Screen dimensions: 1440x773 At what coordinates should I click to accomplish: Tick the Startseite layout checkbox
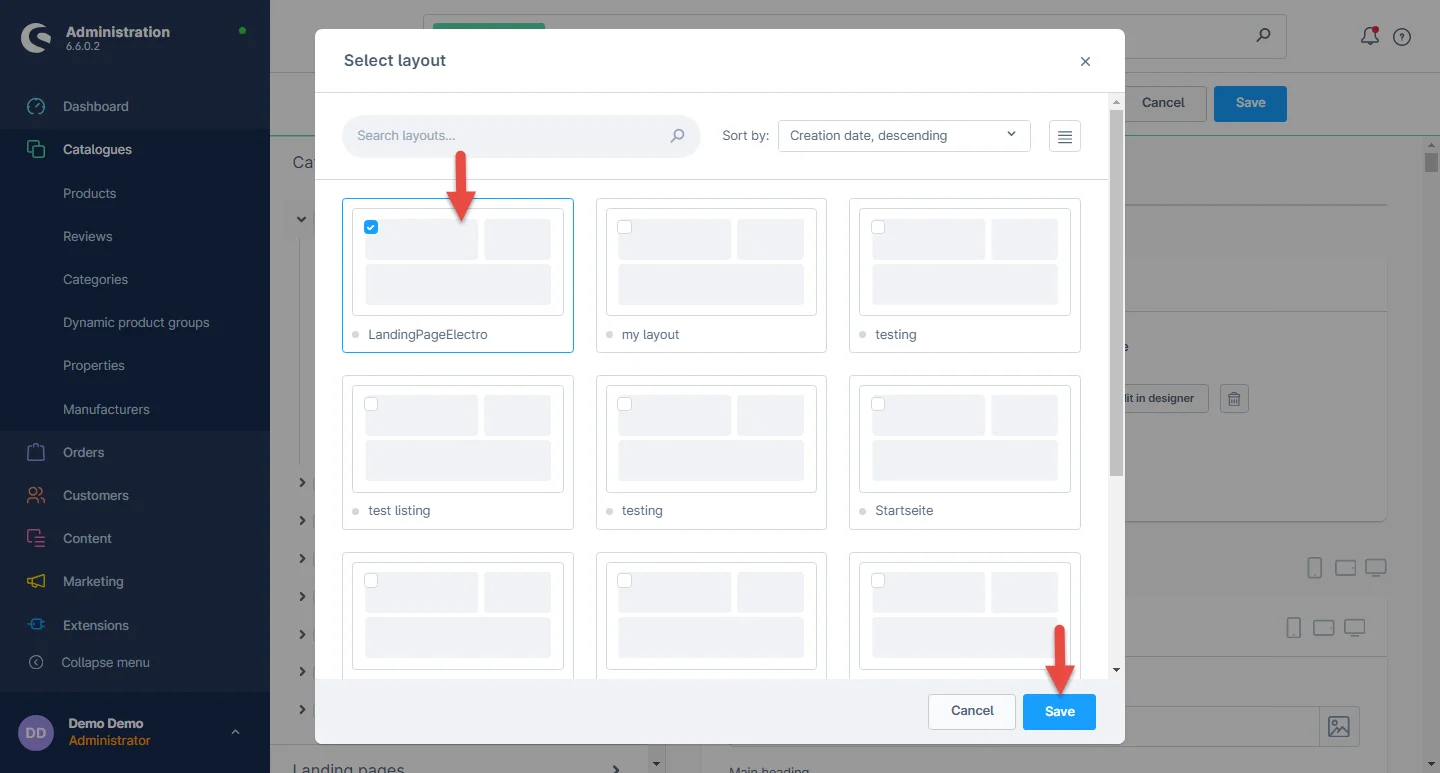tap(878, 404)
